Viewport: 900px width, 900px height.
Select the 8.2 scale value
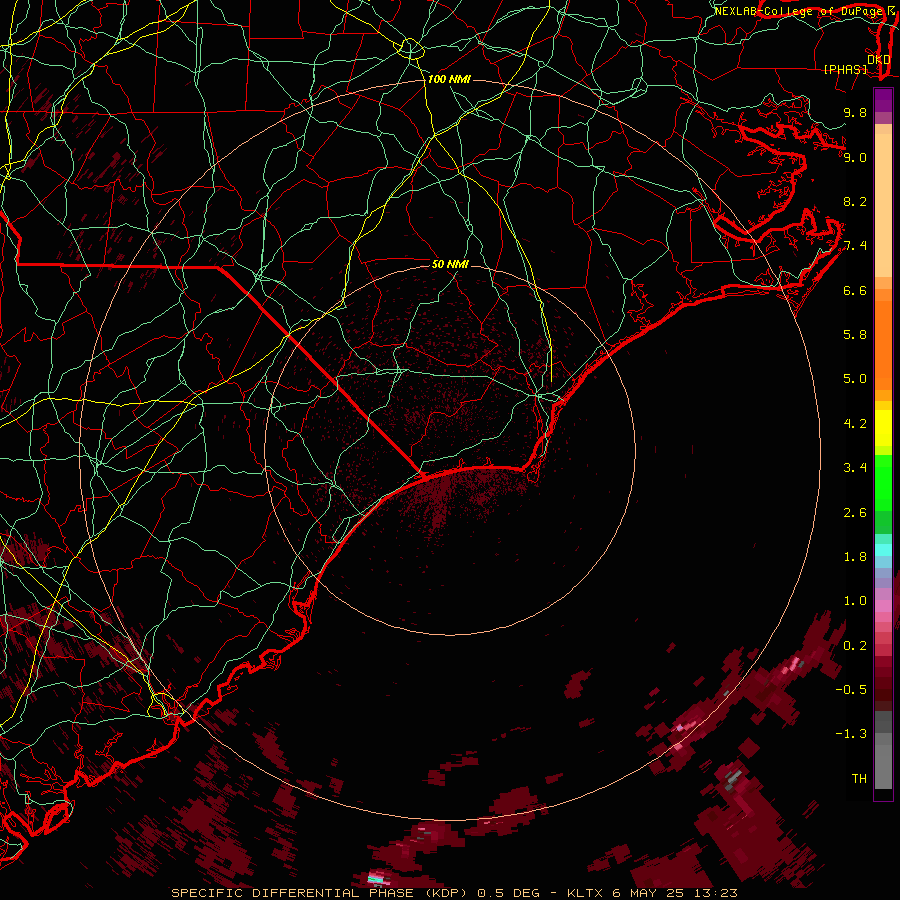[x=855, y=201]
